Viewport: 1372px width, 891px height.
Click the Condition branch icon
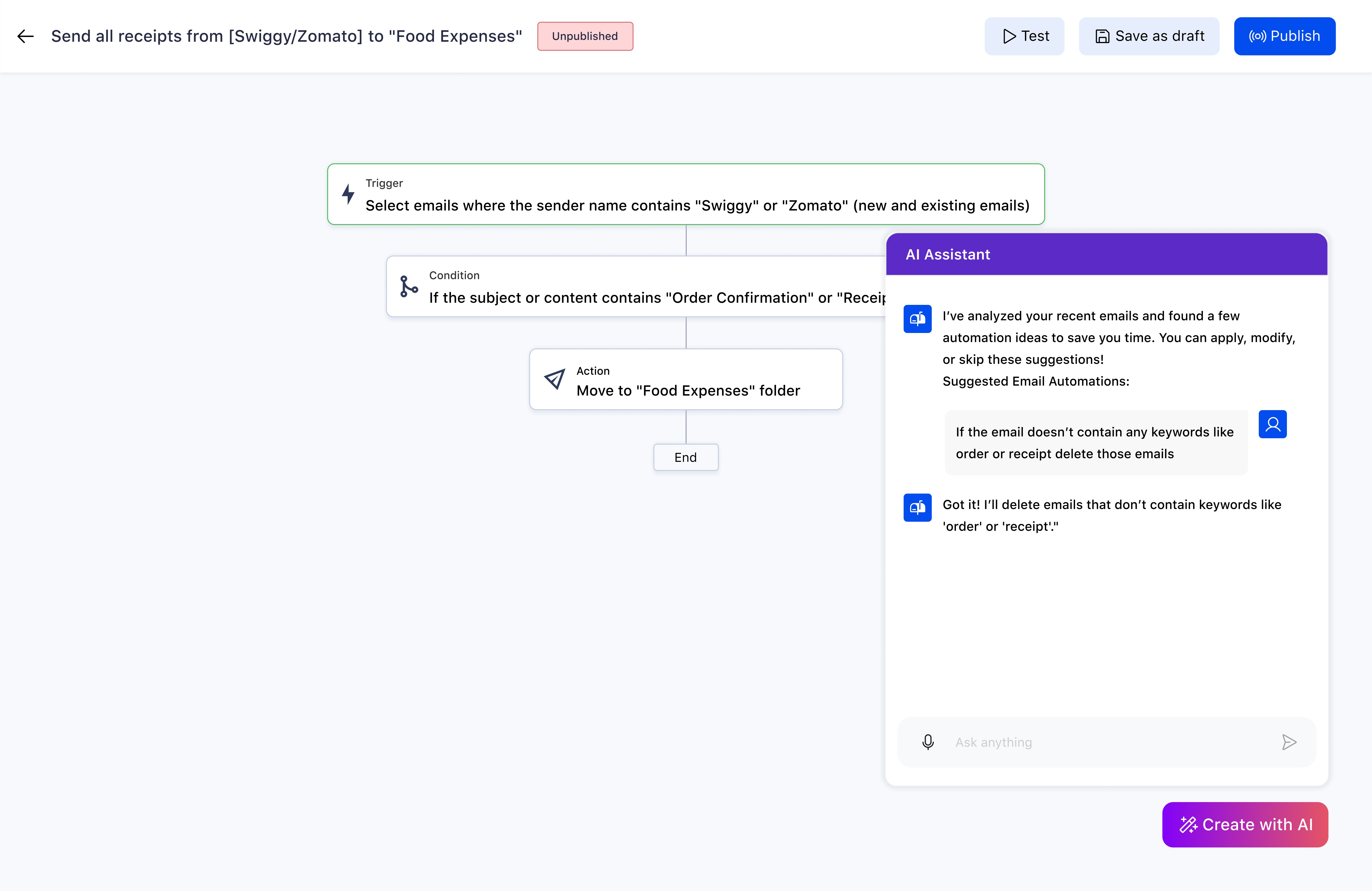[x=409, y=286]
